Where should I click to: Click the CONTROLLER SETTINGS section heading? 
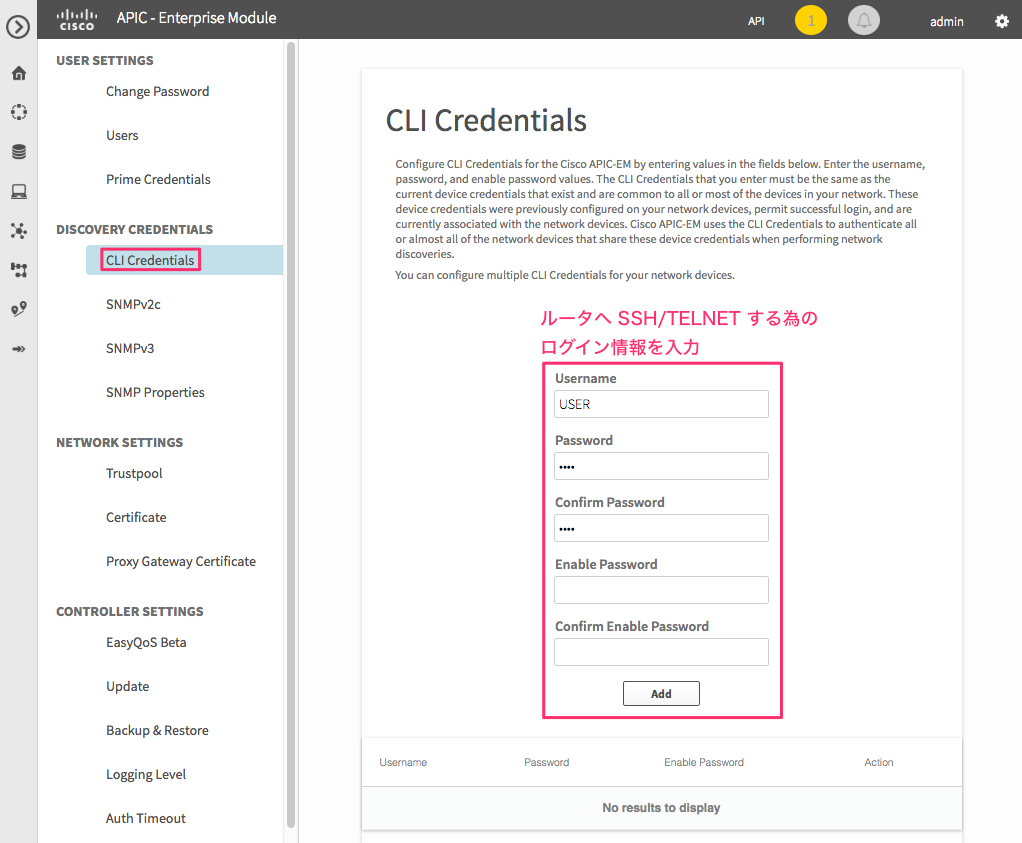[130, 612]
